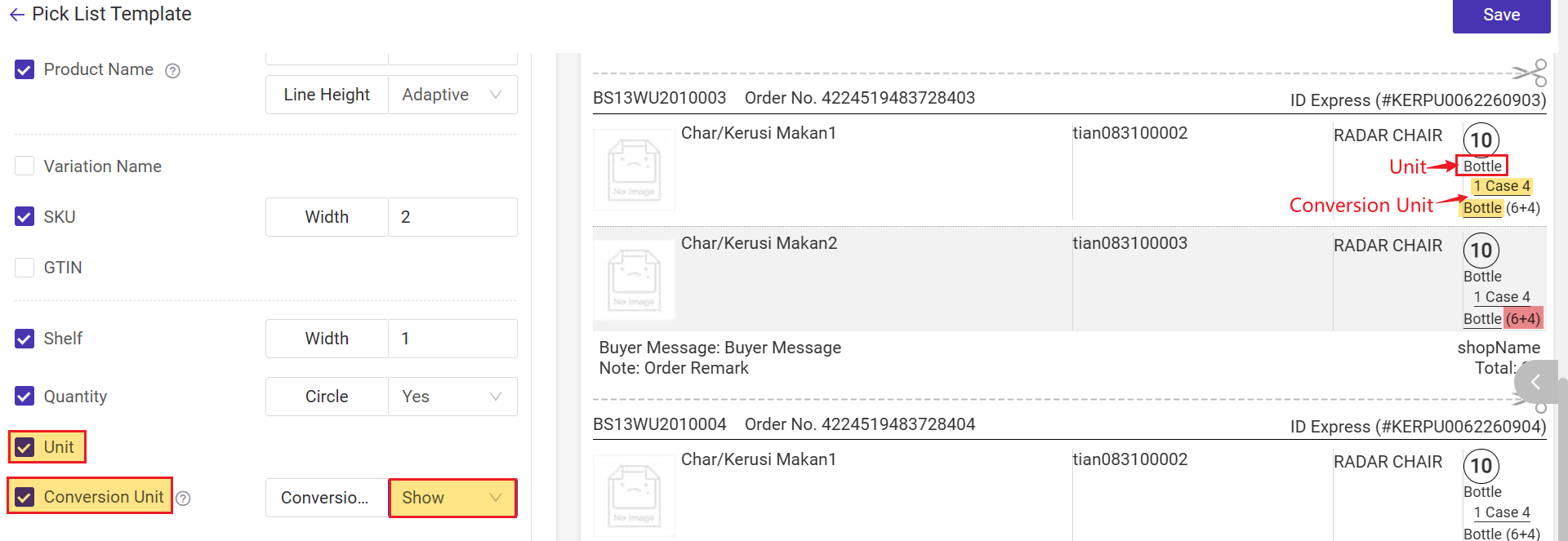Enable the Variation Name checkbox
This screenshot has height=541, width=1568.
point(24,166)
